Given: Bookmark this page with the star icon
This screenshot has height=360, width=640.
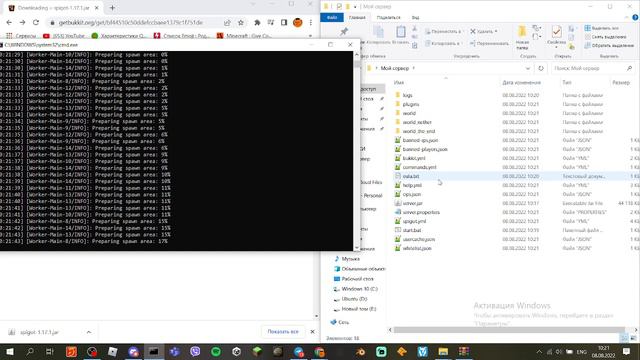Looking at the screenshot, I should click(241, 23).
